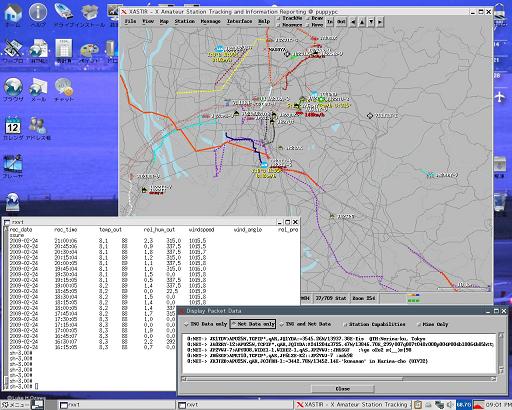This screenshot has height=410, width=512.
Task: Close the Display Packet Data dialog via Close
Action: point(342,389)
